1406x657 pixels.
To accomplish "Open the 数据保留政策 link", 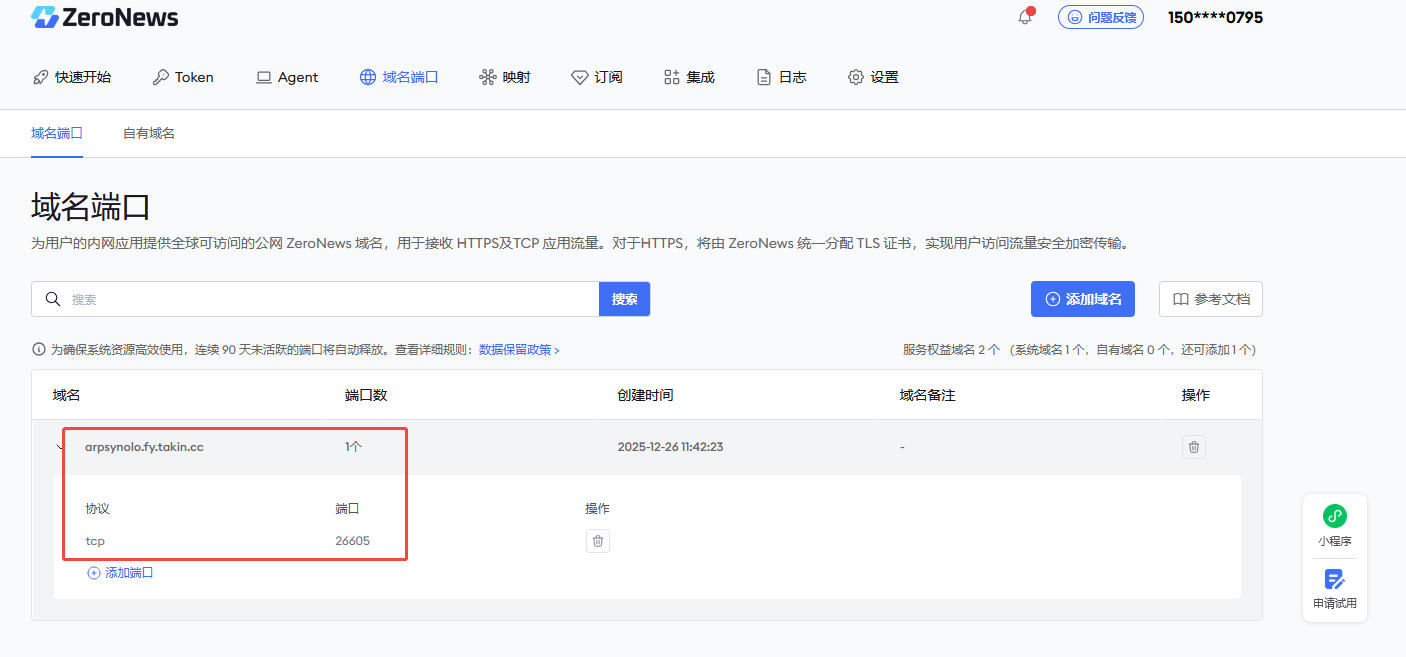I will click(x=519, y=350).
